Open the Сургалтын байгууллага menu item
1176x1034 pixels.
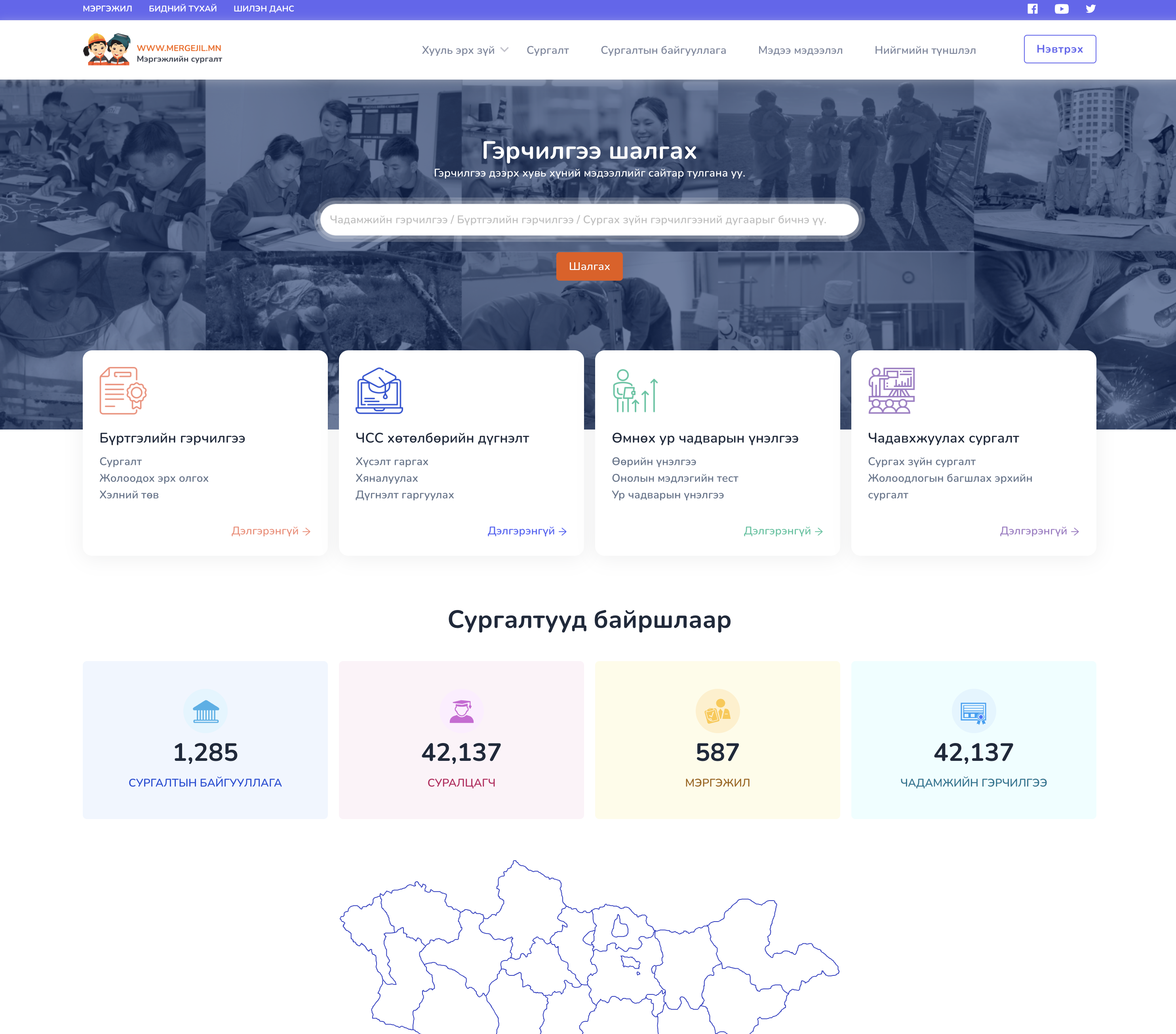click(663, 50)
